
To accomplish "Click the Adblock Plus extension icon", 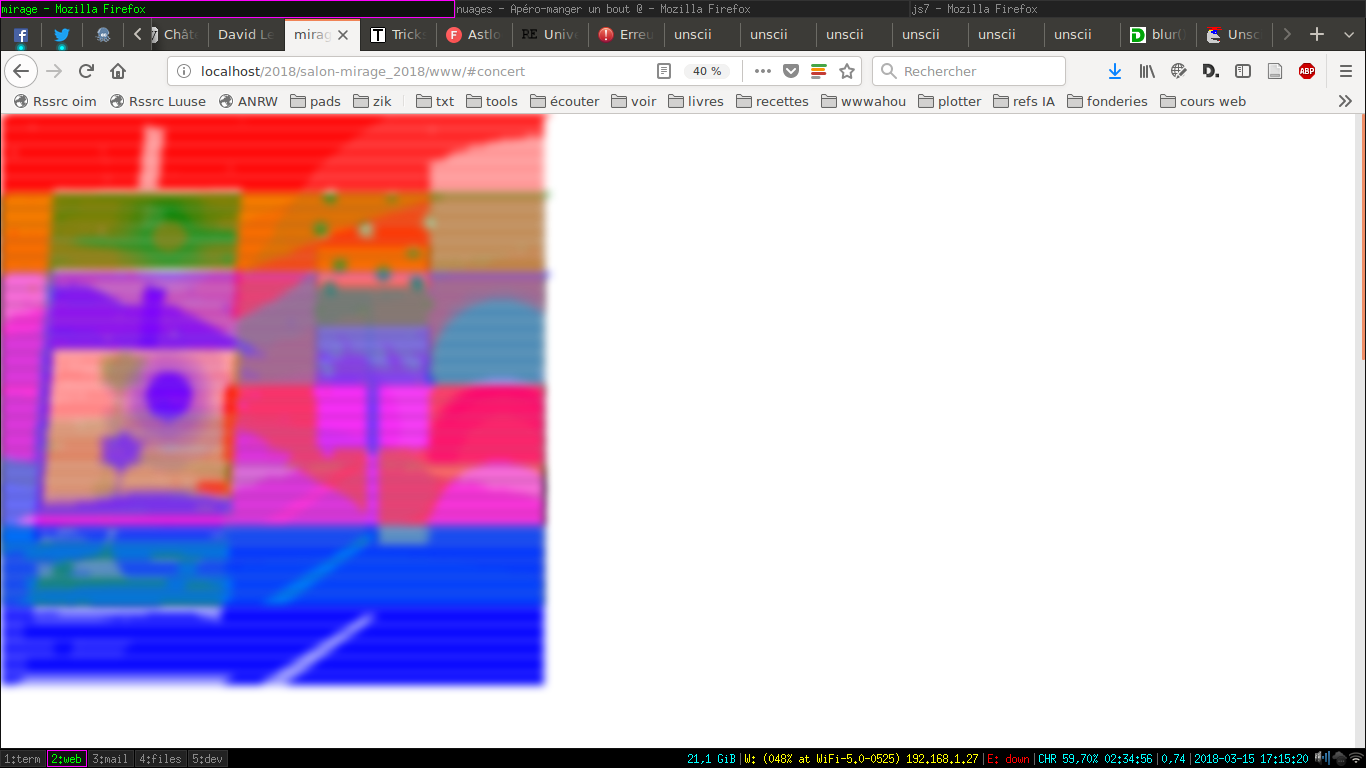I will click(1306, 71).
